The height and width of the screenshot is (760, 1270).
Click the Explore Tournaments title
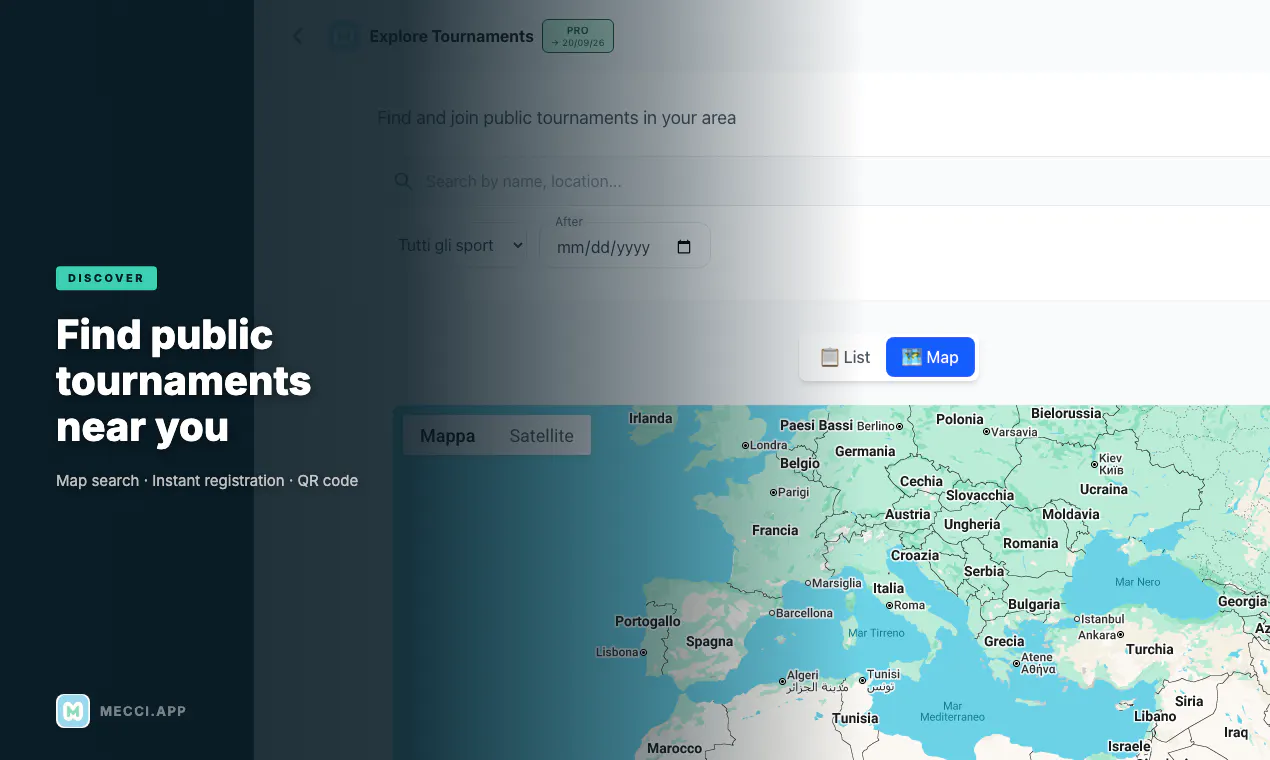451,36
